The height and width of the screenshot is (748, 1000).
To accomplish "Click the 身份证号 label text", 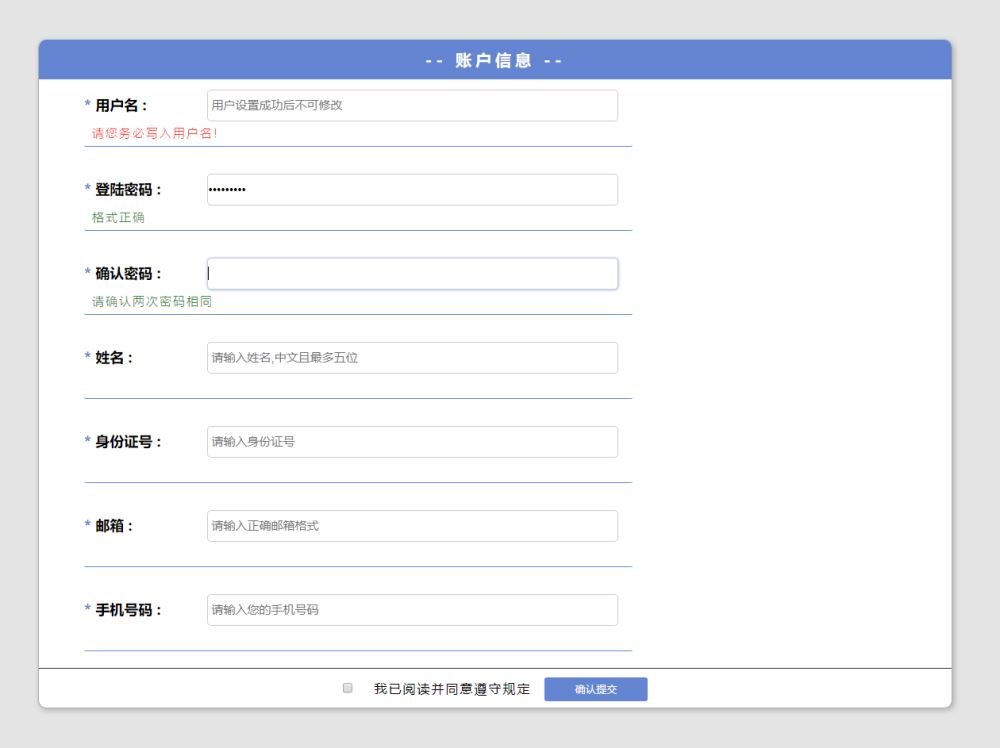I will [128, 442].
